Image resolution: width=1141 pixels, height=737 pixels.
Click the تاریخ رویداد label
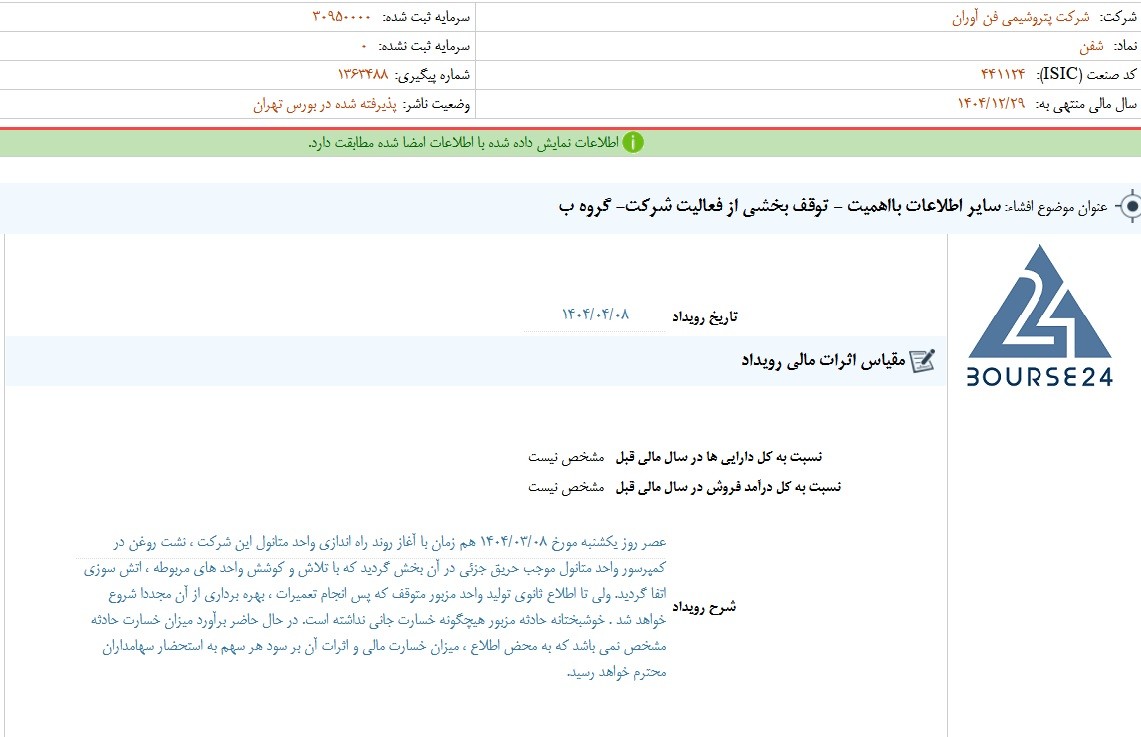704,316
